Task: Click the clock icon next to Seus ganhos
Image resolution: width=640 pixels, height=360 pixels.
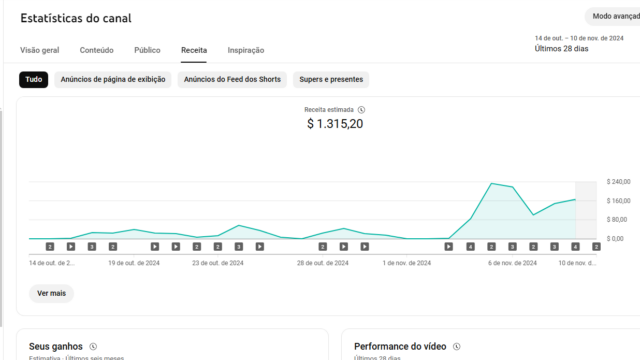Action: point(93,347)
